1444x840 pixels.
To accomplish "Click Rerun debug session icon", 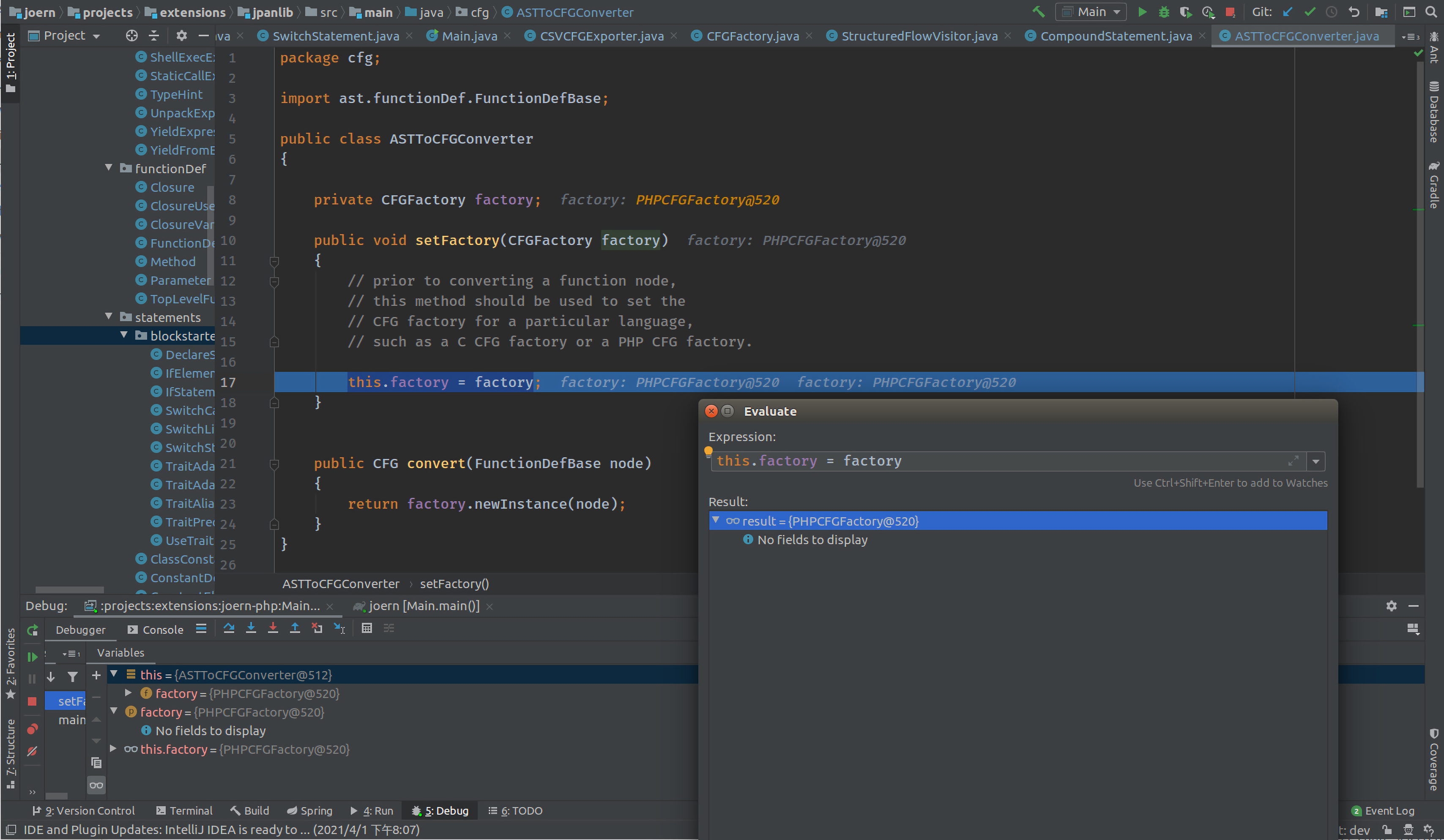I will 32,630.
